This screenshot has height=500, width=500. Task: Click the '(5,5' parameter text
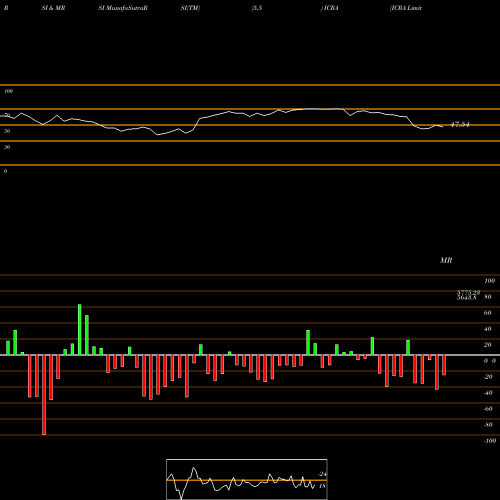pos(257,8)
